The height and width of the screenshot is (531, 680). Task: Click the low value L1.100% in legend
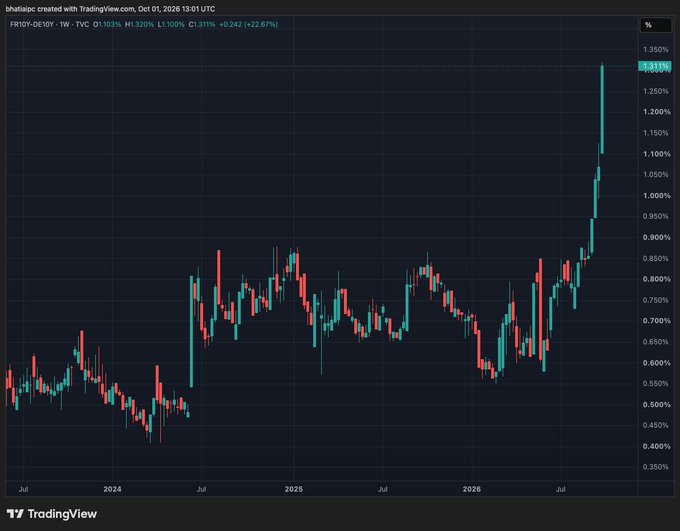171,24
